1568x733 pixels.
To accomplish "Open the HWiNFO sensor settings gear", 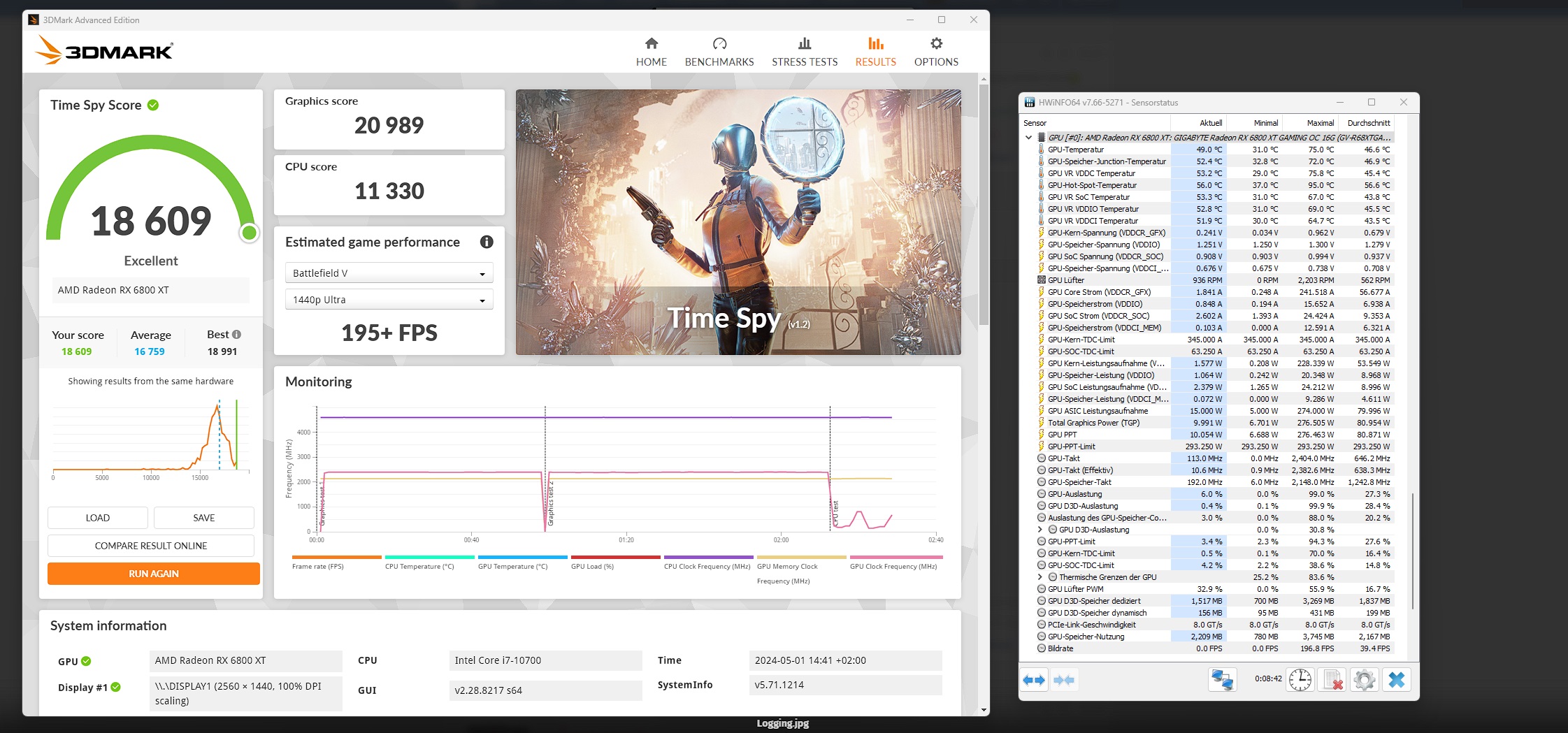I will (x=1364, y=680).
